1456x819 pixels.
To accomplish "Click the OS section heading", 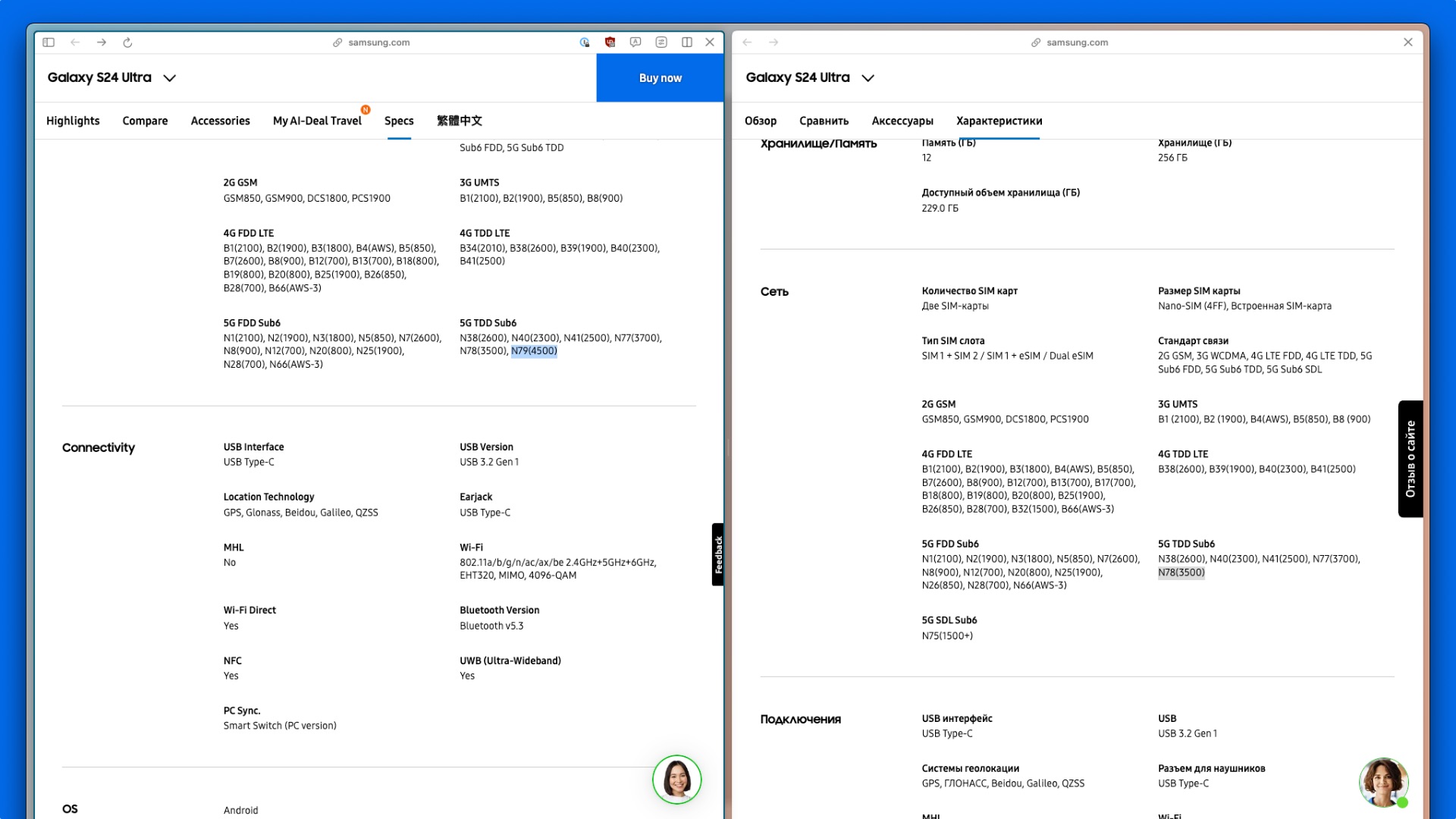I will (70, 809).
